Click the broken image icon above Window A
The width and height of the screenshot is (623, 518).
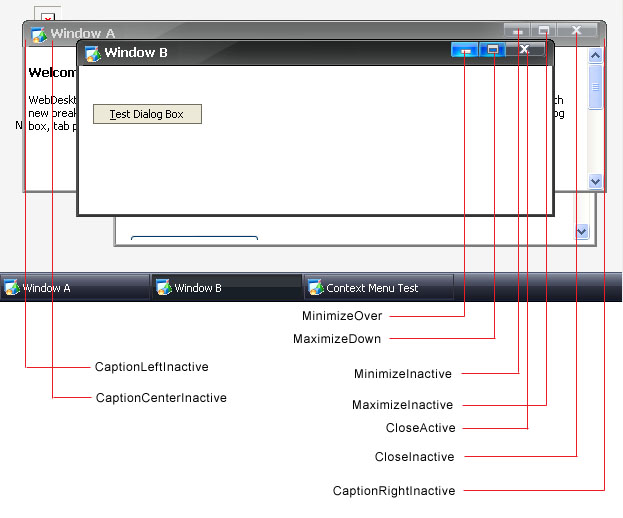46,17
